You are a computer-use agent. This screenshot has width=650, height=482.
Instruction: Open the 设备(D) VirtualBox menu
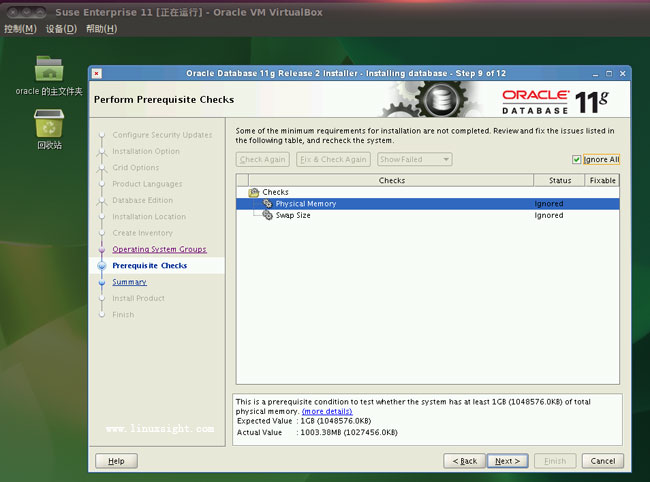(x=61, y=29)
